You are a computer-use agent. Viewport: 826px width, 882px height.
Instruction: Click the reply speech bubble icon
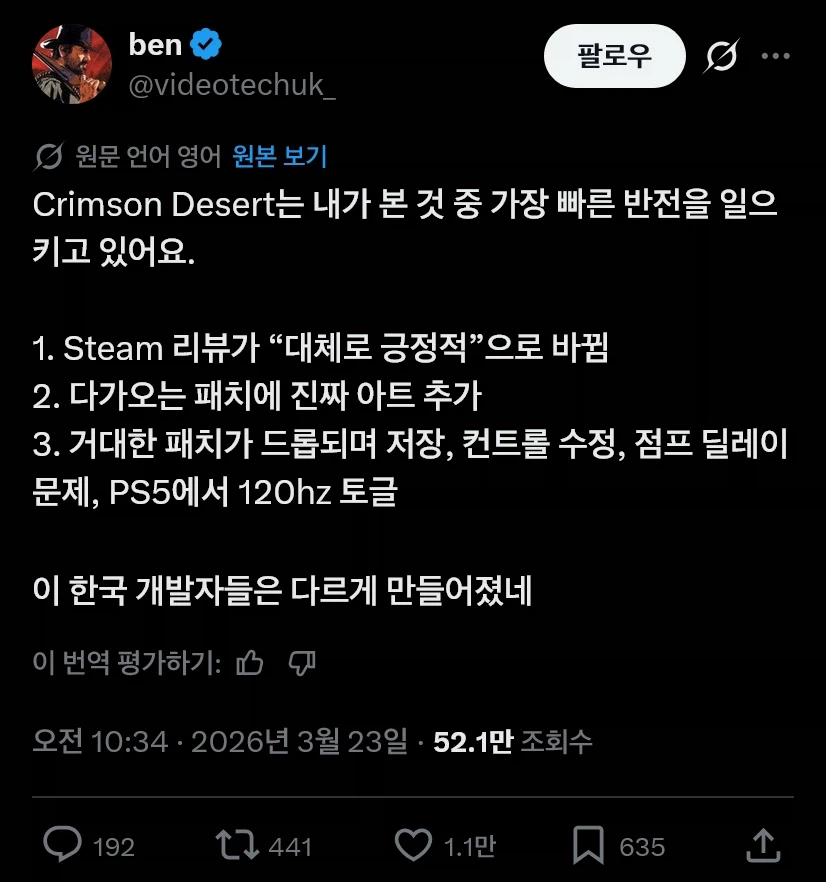click(63, 846)
